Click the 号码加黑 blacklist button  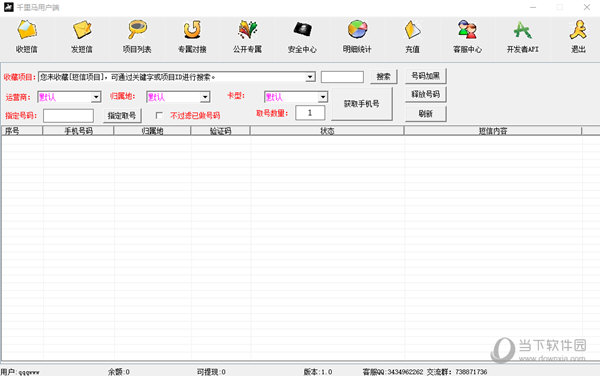coord(426,76)
